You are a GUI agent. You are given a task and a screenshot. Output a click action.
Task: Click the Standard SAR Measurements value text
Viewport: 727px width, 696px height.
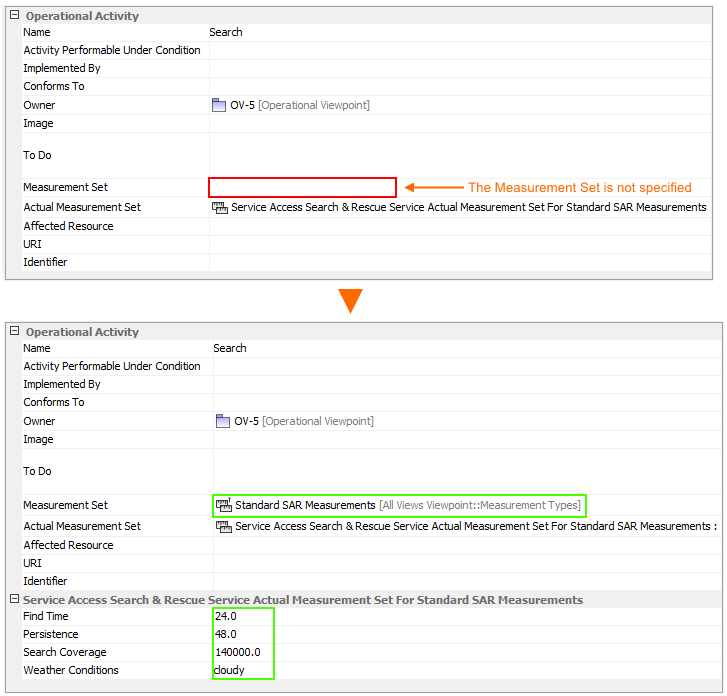[305, 505]
